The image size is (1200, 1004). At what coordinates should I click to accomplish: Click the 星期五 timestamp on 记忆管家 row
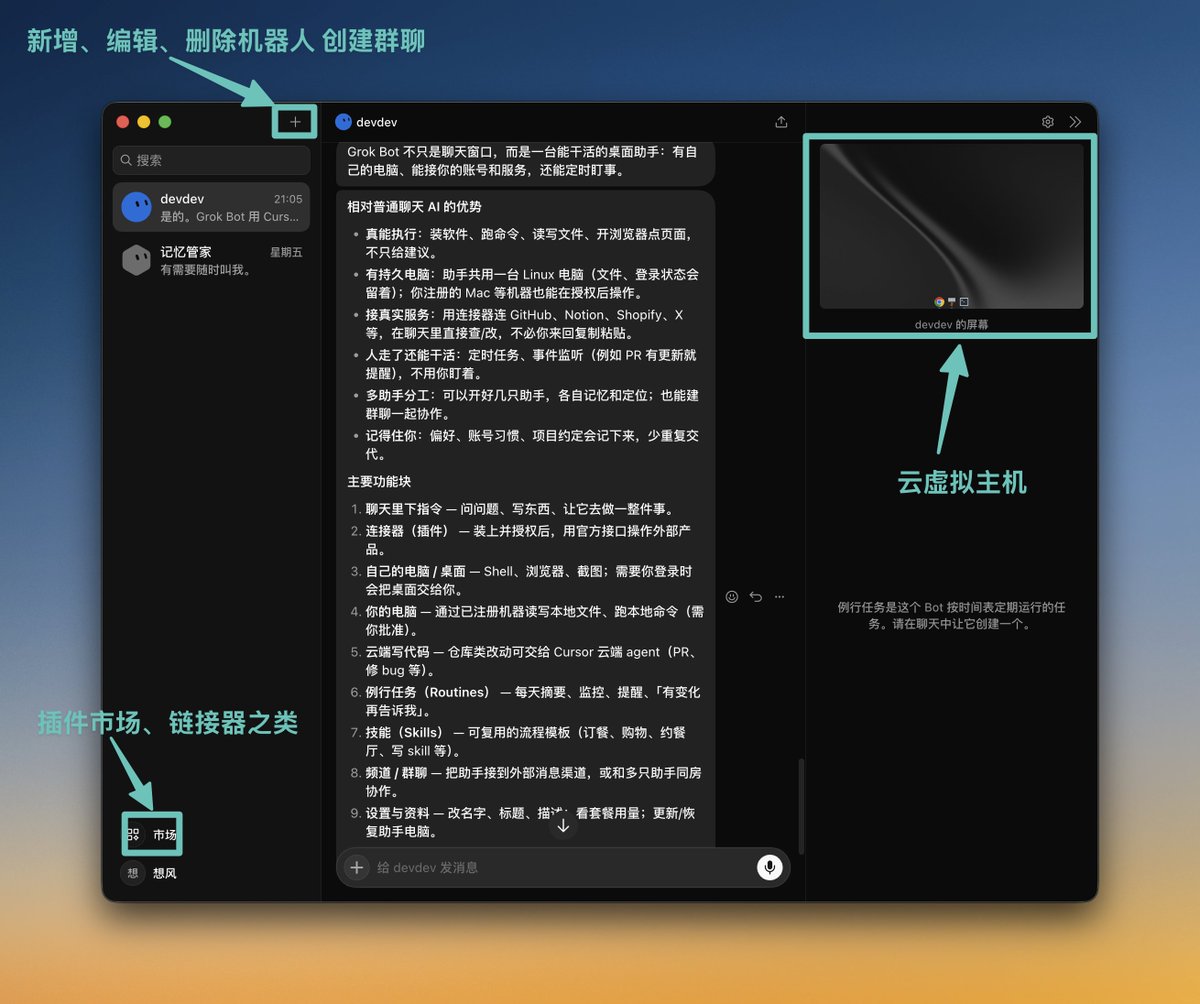coord(286,253)
